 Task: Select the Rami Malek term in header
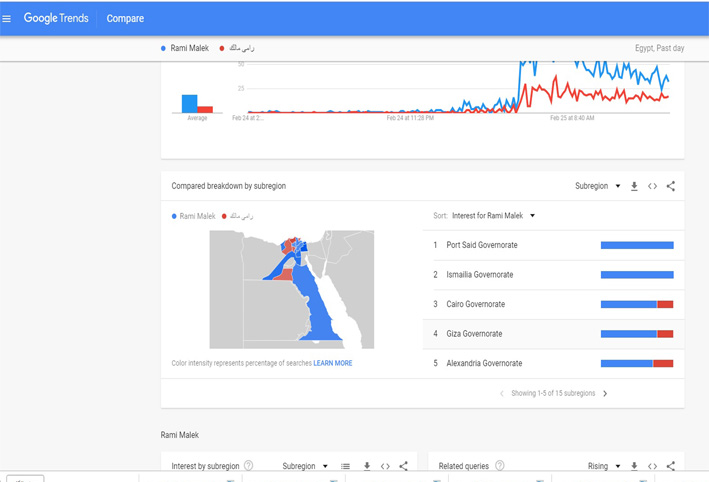(x=185, y=48)
